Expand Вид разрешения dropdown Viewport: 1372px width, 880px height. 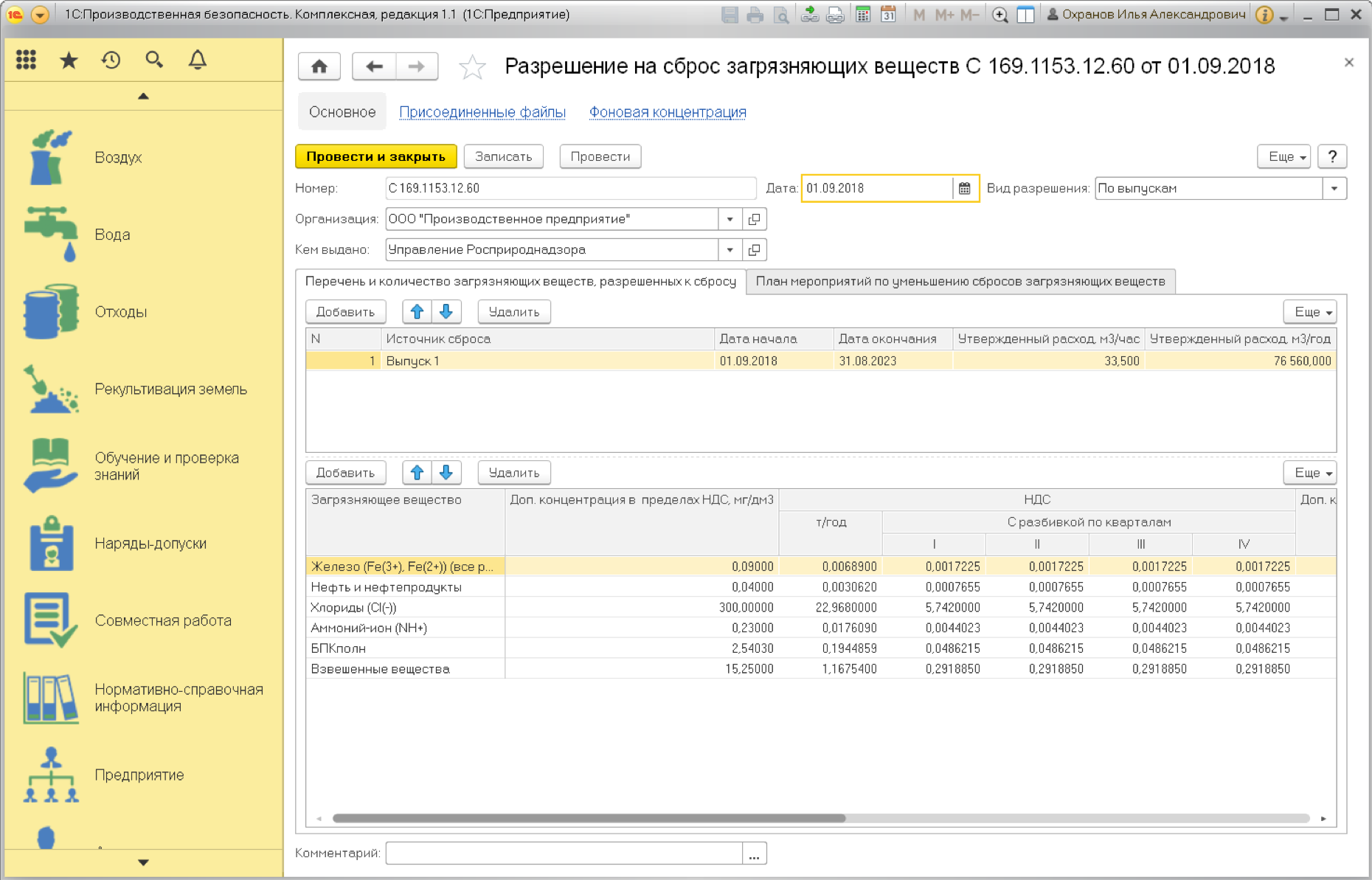tap(1334, 188)
